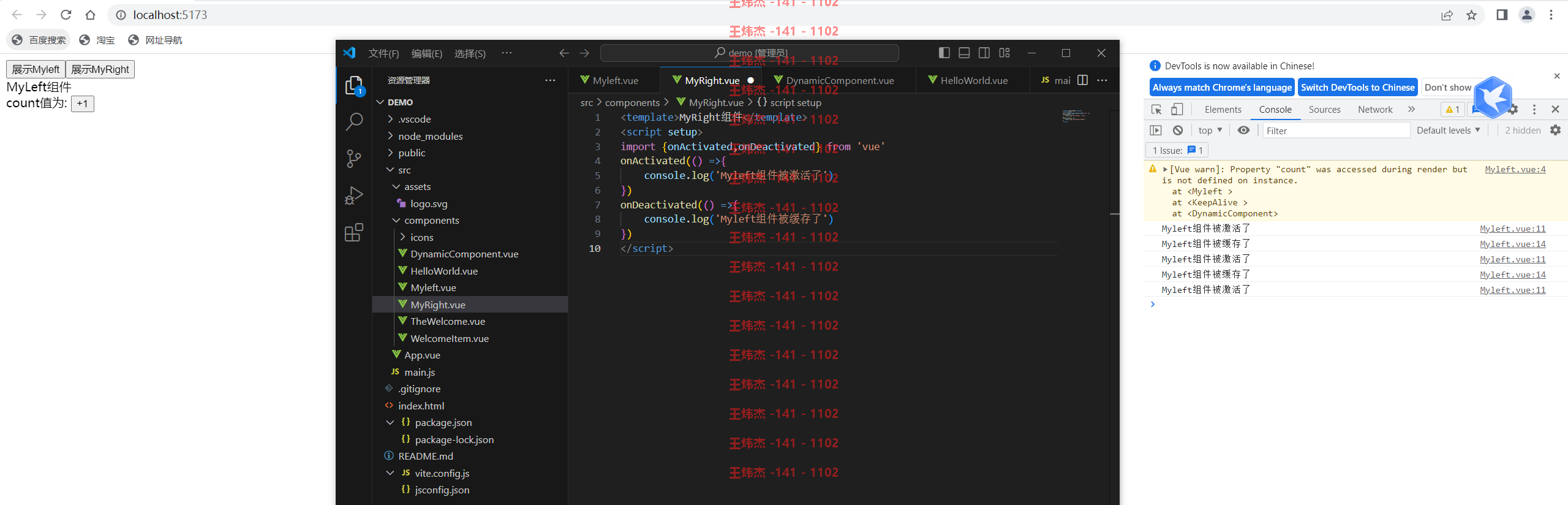Open editor more actions ellipsis
This screenshot has width=1568, height=505.
[x=1102, y=80]
